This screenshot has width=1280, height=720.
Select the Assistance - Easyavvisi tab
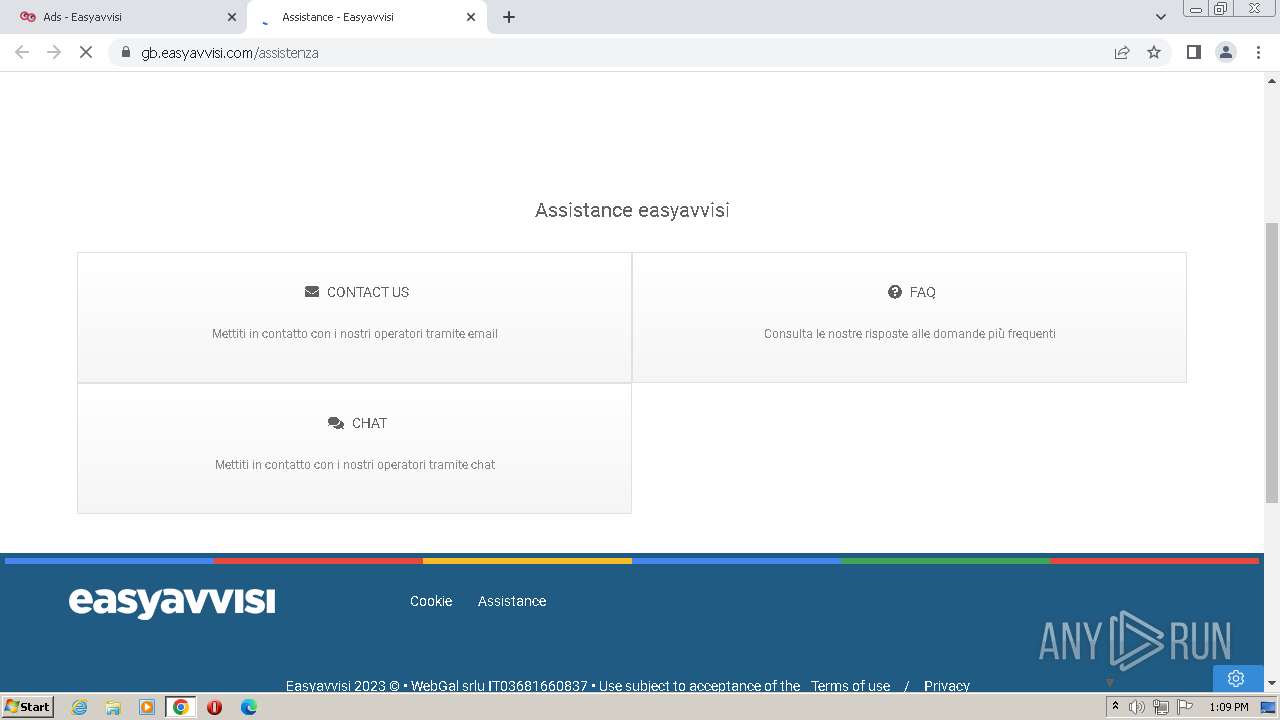pyautogui.click(x=366, y=17)
